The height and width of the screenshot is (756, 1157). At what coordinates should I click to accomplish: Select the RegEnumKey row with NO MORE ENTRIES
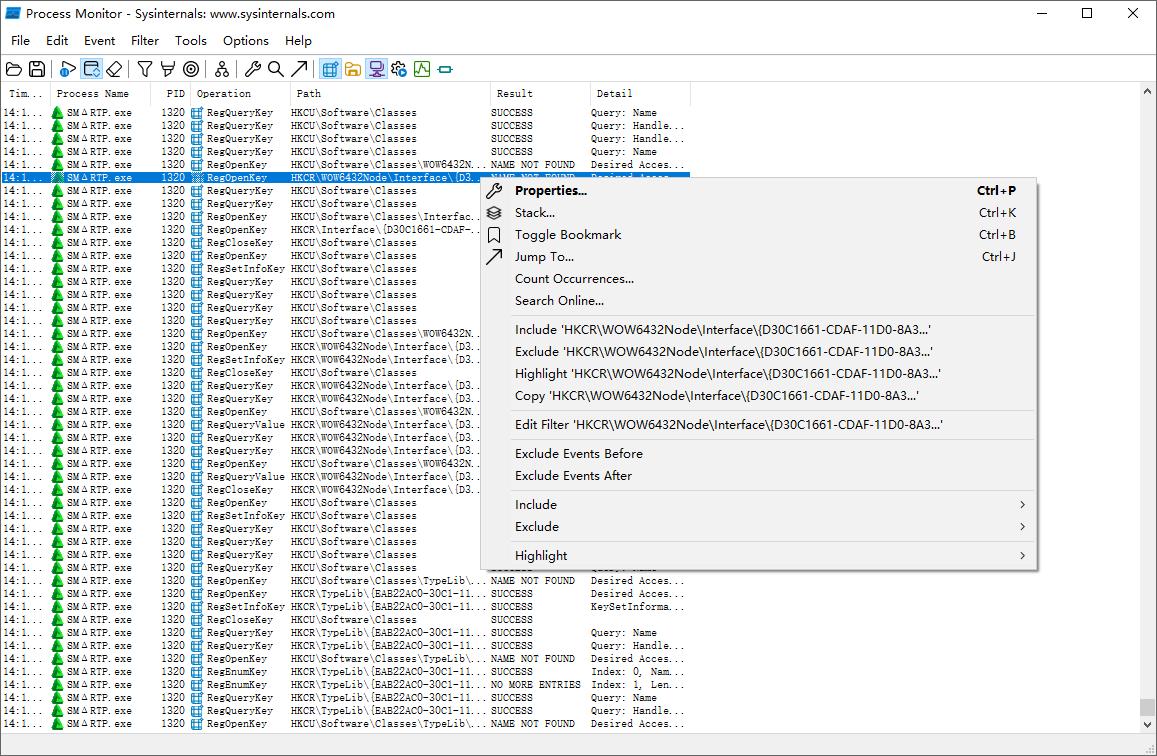[x=345, y=684]
